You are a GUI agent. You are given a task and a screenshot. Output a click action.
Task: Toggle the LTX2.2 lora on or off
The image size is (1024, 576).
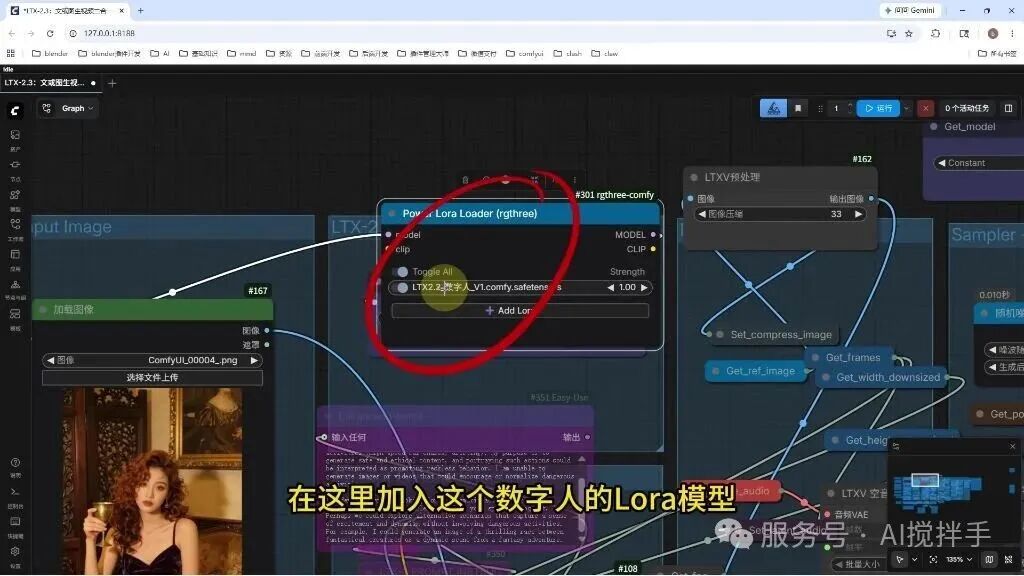pos(402,287)
